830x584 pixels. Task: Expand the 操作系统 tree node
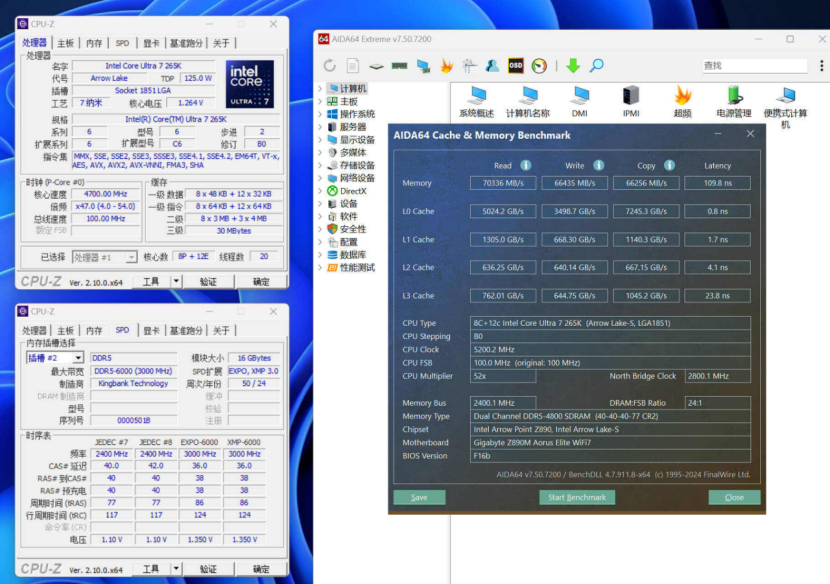[x=320, y=114]
